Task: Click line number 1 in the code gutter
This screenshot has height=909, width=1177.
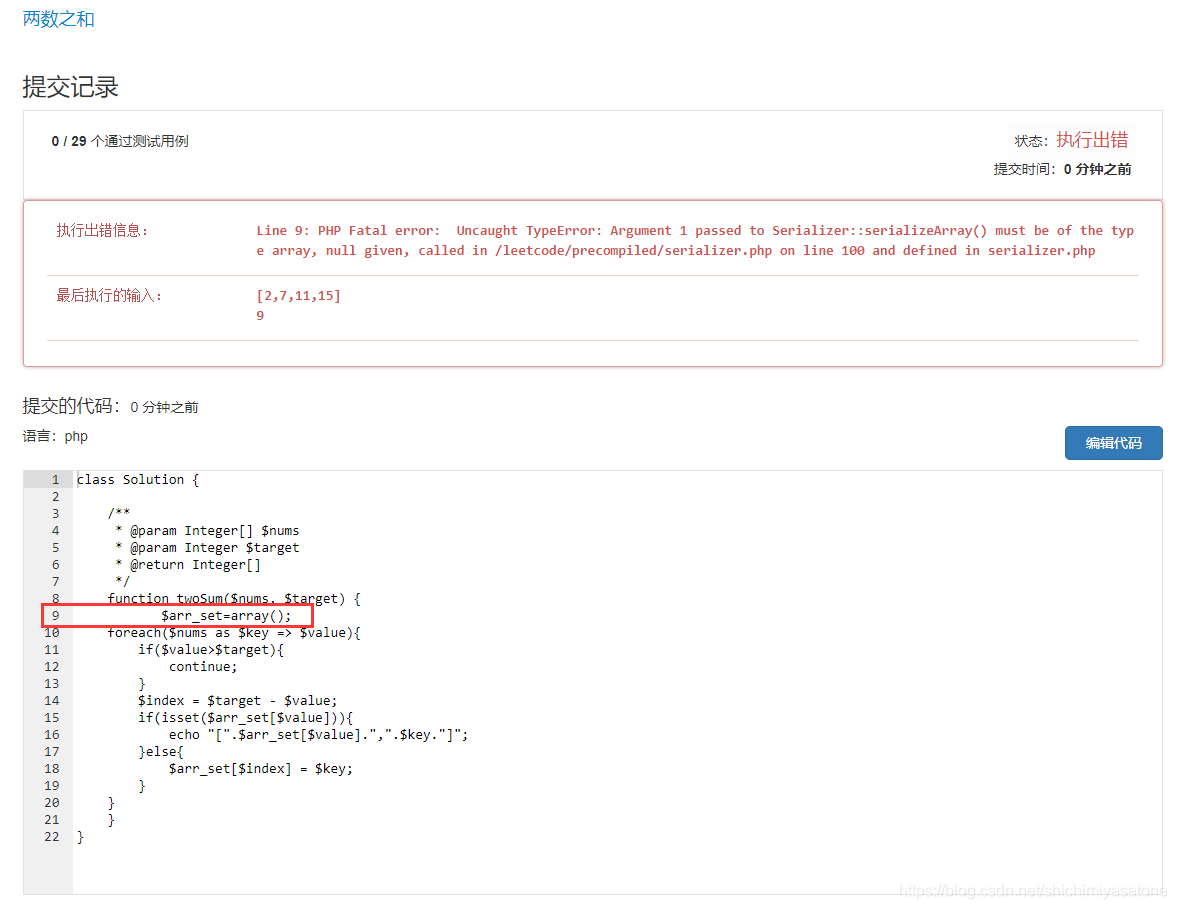Action: click(x=53, y=479)
